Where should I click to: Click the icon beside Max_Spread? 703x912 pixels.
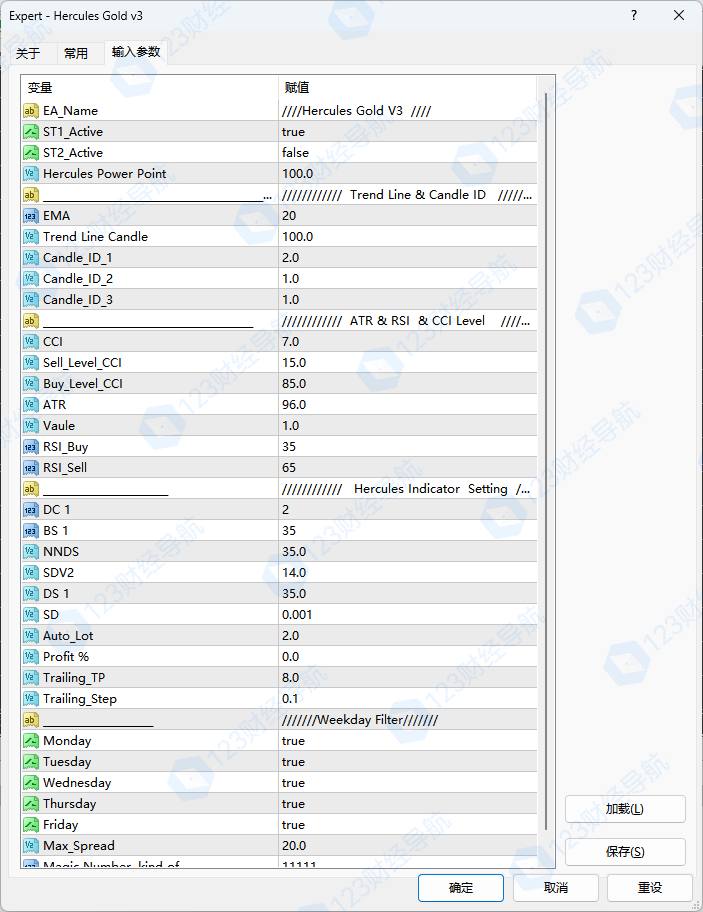31,845
